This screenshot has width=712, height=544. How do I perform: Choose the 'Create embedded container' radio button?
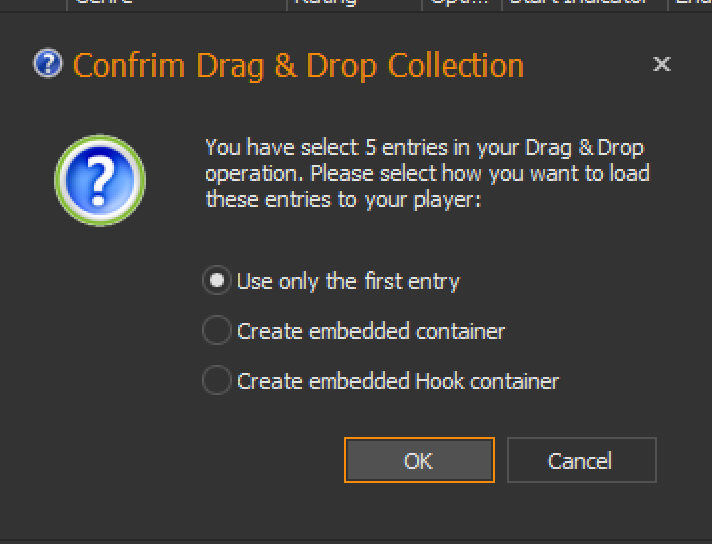[x=216, y=331]
